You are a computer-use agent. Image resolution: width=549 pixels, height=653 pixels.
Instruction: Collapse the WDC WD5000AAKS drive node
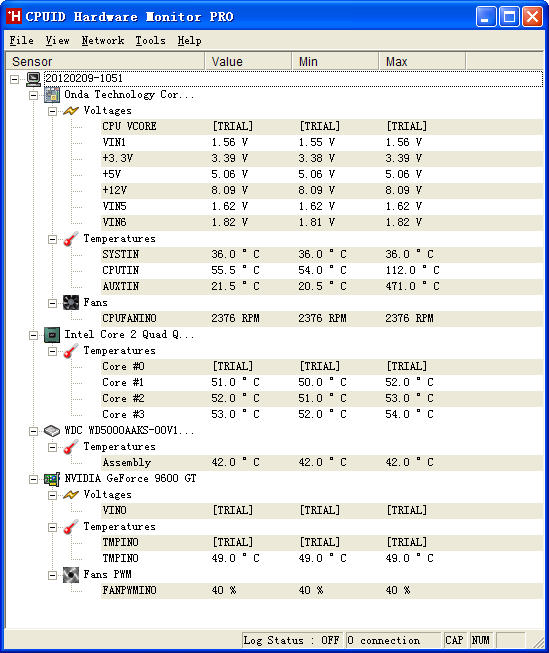click(33, 431)
